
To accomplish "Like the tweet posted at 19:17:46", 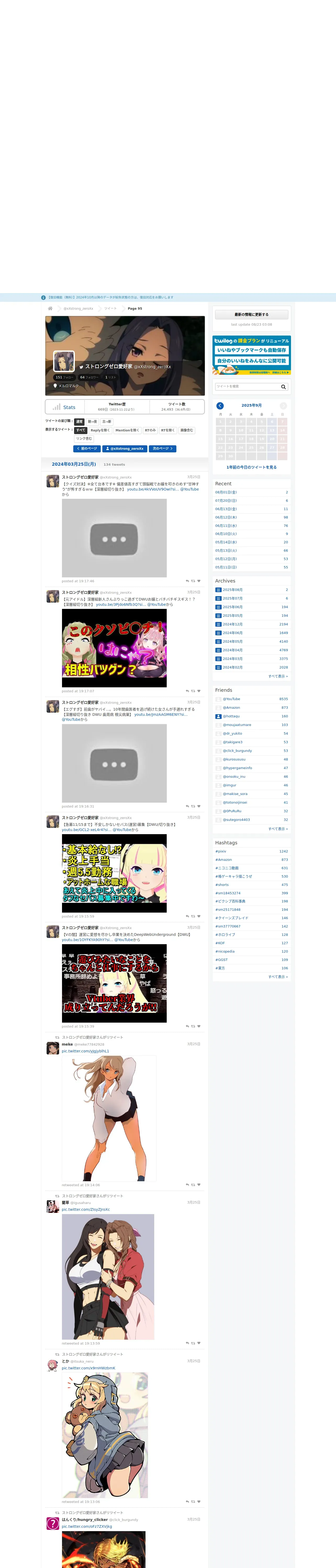I will tap(199, 581).
